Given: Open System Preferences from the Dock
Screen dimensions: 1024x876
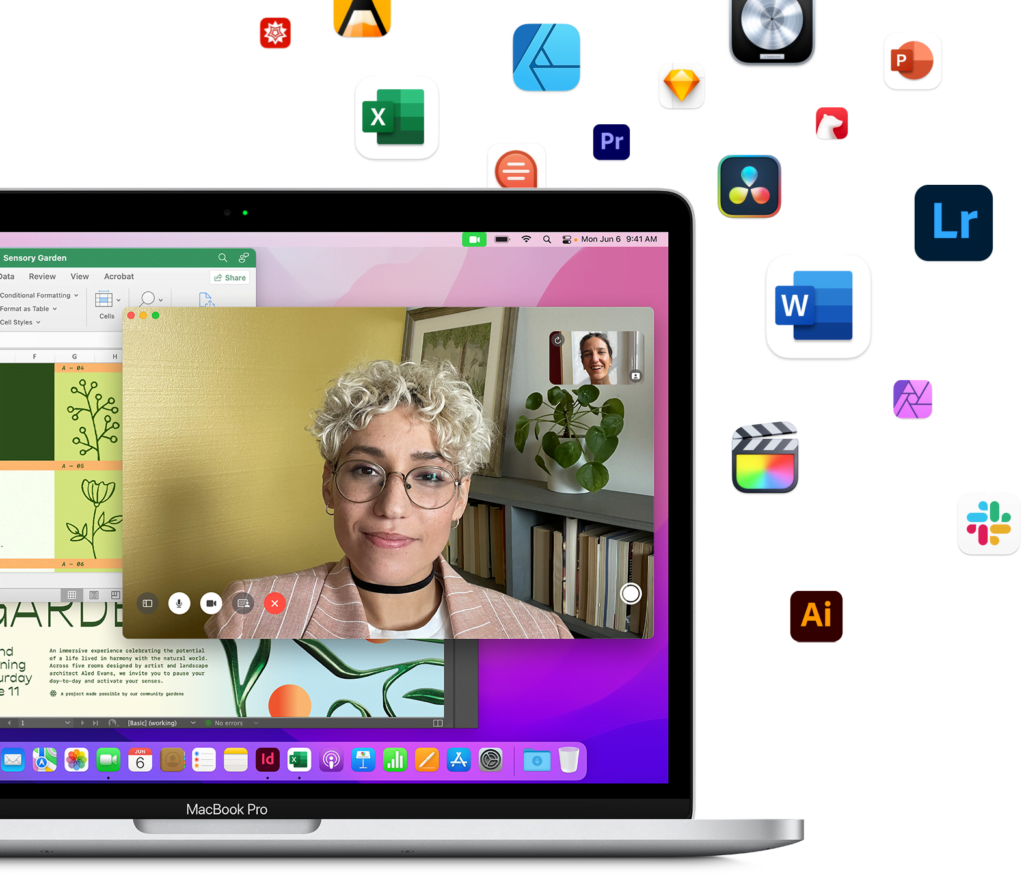Looking at the screenshot, I should [x=490, y=760].
